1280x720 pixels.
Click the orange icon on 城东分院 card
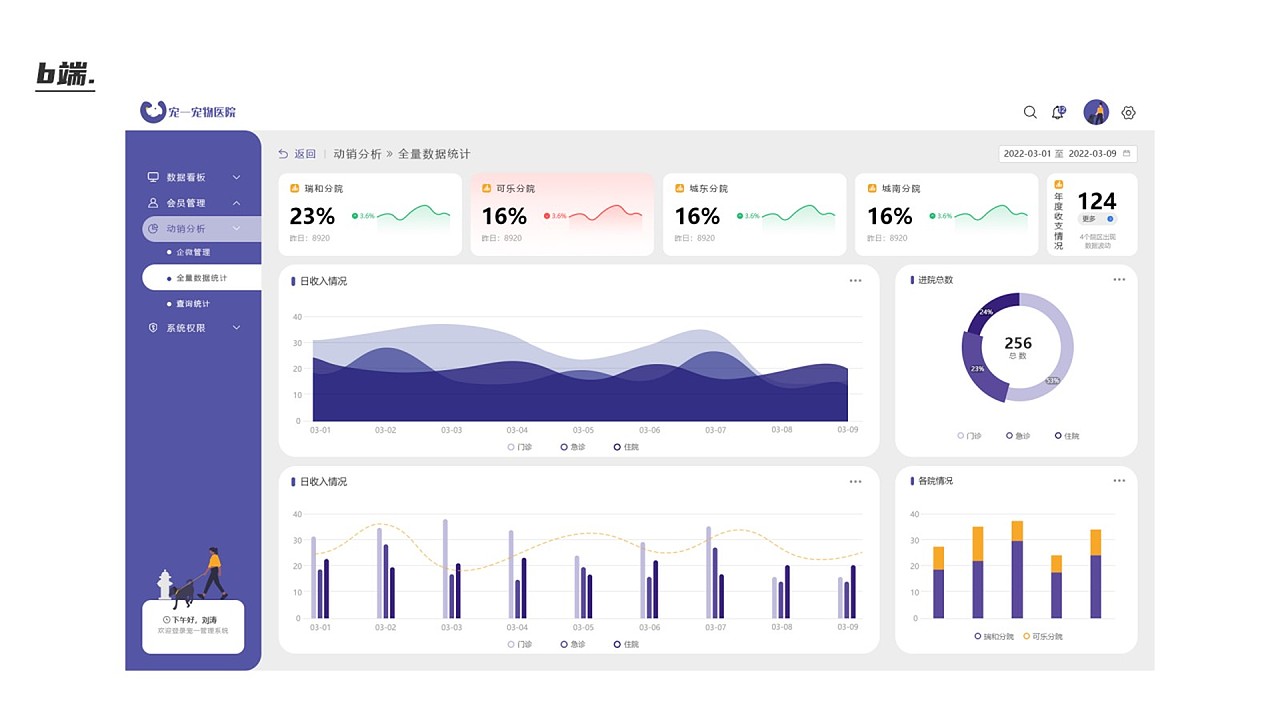[x=679, y=188]
